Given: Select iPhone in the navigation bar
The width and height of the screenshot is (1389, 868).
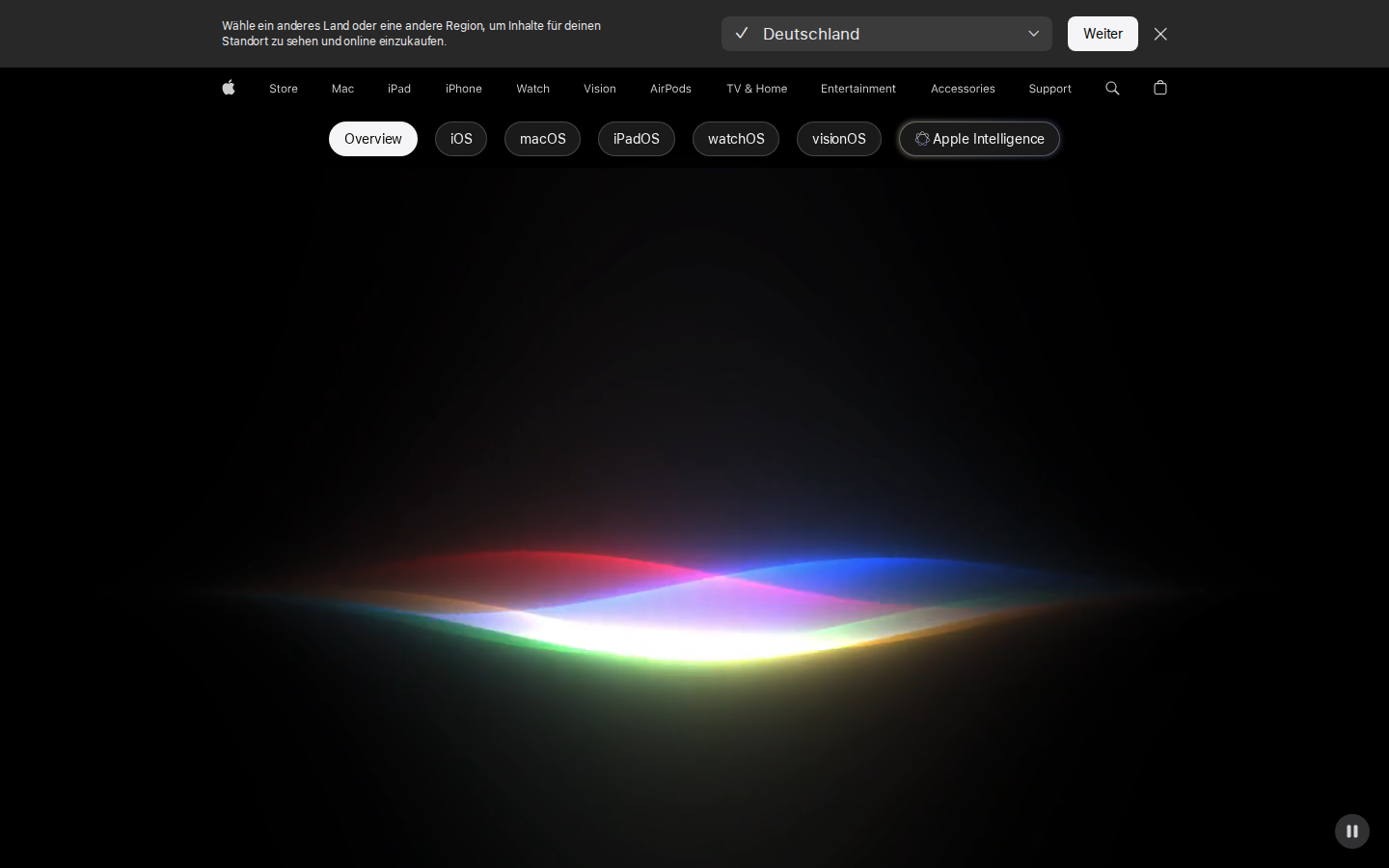Looking at the screenshot, I should pyautogui.click(x=464, y=89).
